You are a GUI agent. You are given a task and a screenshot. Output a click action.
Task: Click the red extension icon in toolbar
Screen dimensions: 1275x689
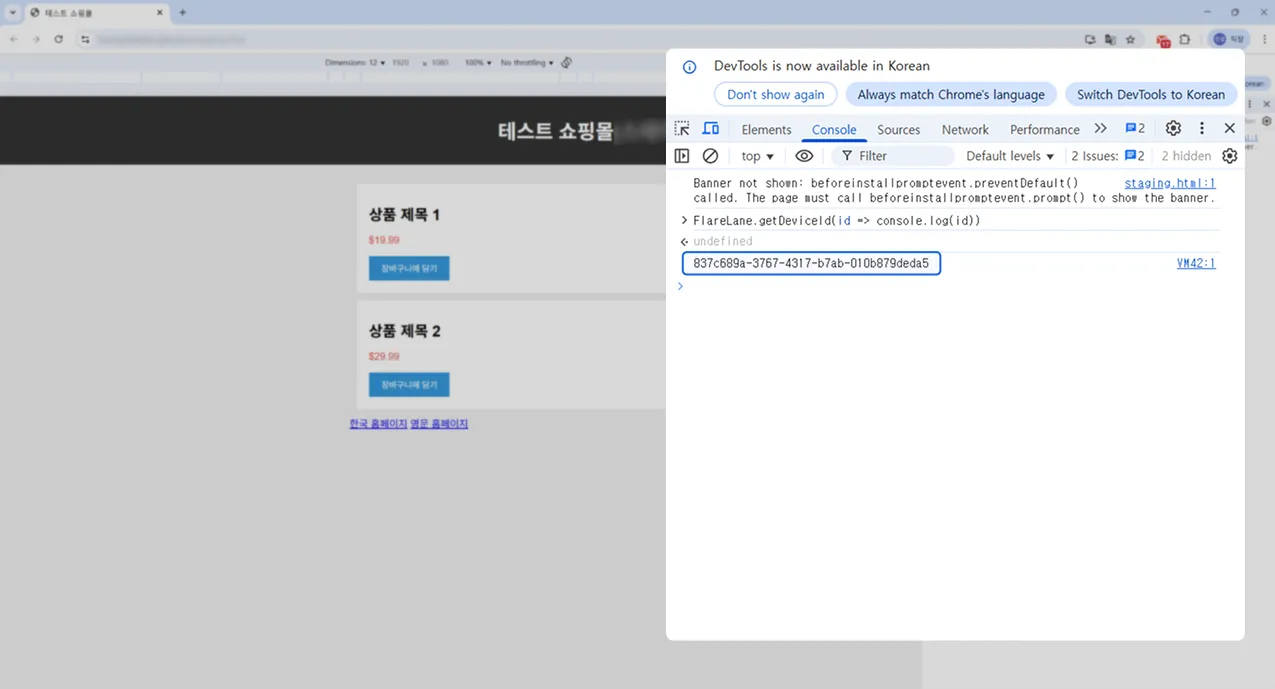pos(1163,40)
